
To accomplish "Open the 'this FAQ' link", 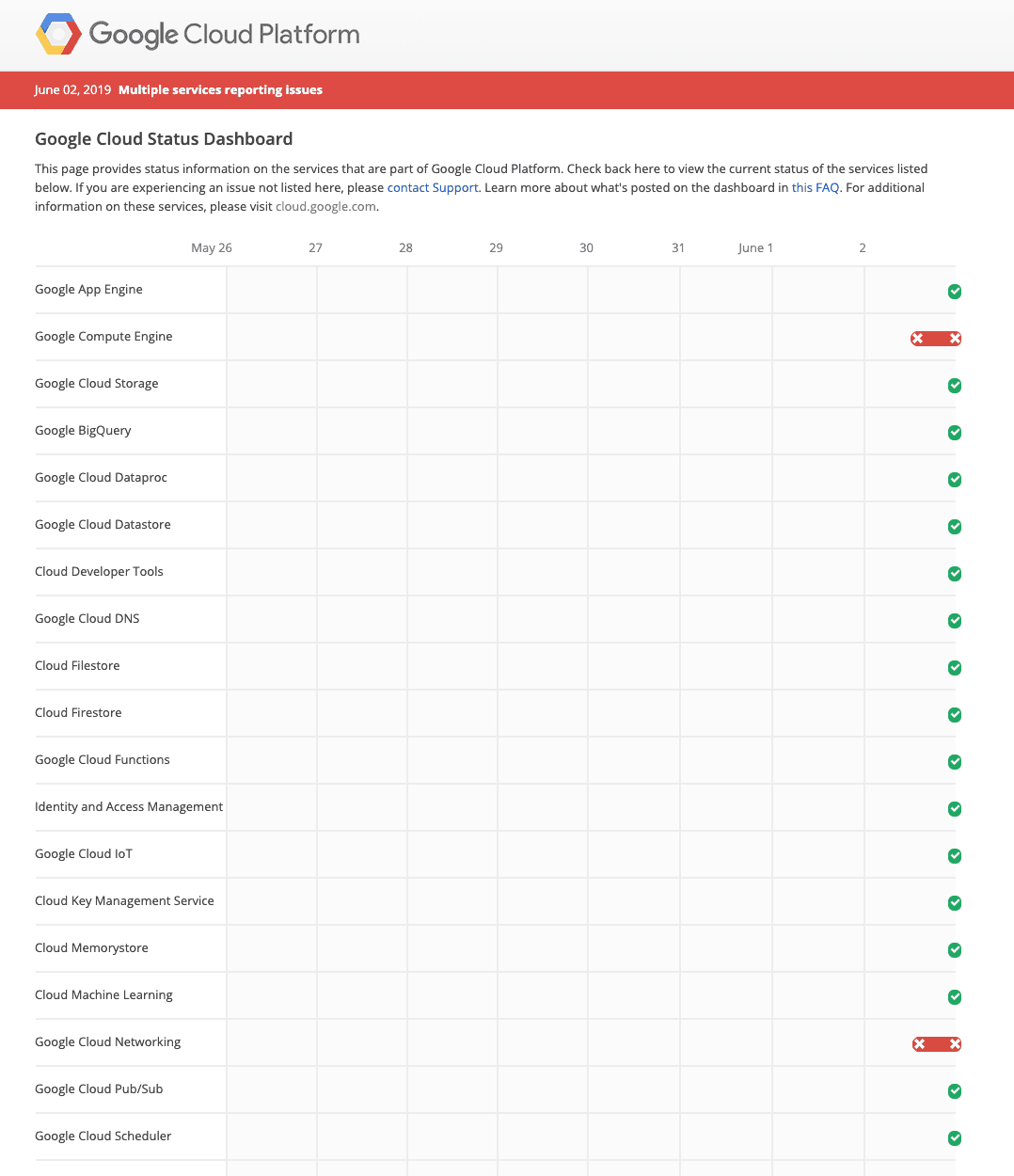I will point(815,188).
